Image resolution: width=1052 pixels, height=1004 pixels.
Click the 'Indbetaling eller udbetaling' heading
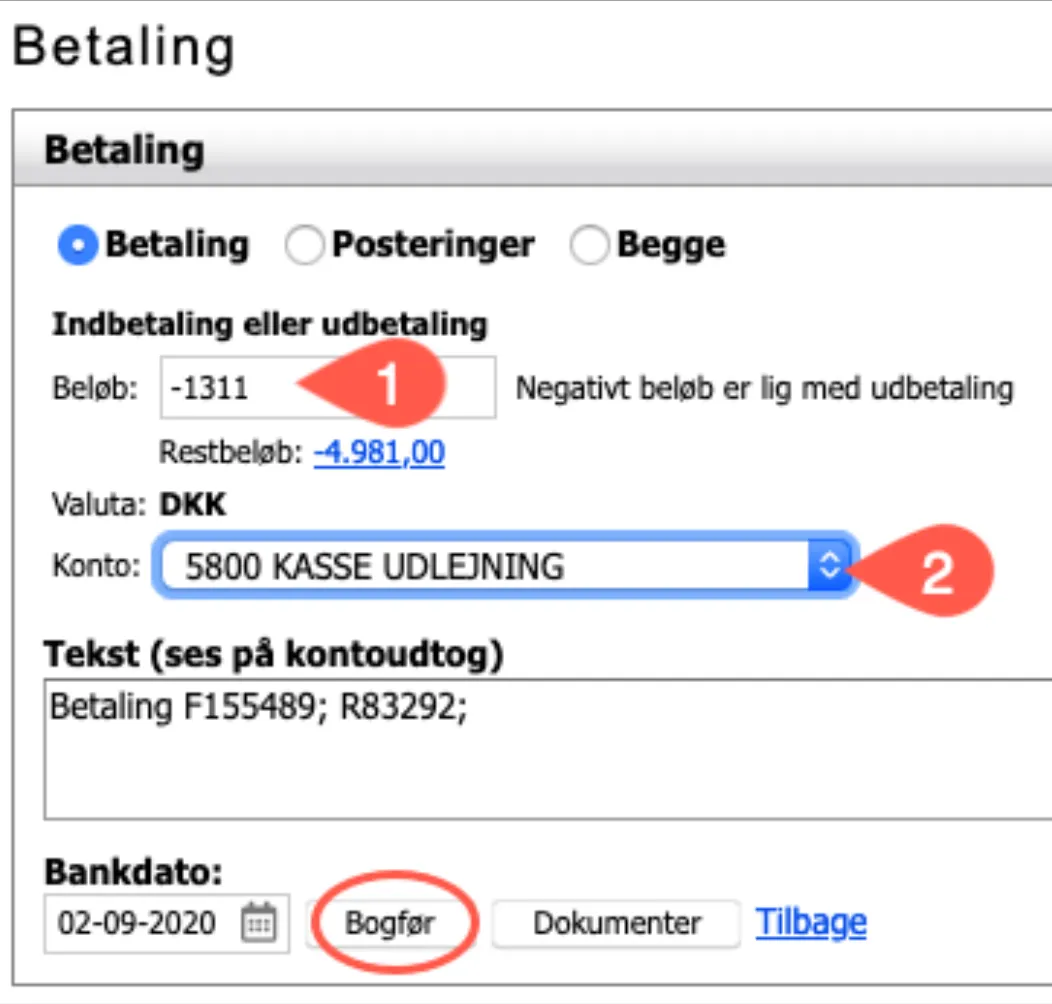pos(269,324)
